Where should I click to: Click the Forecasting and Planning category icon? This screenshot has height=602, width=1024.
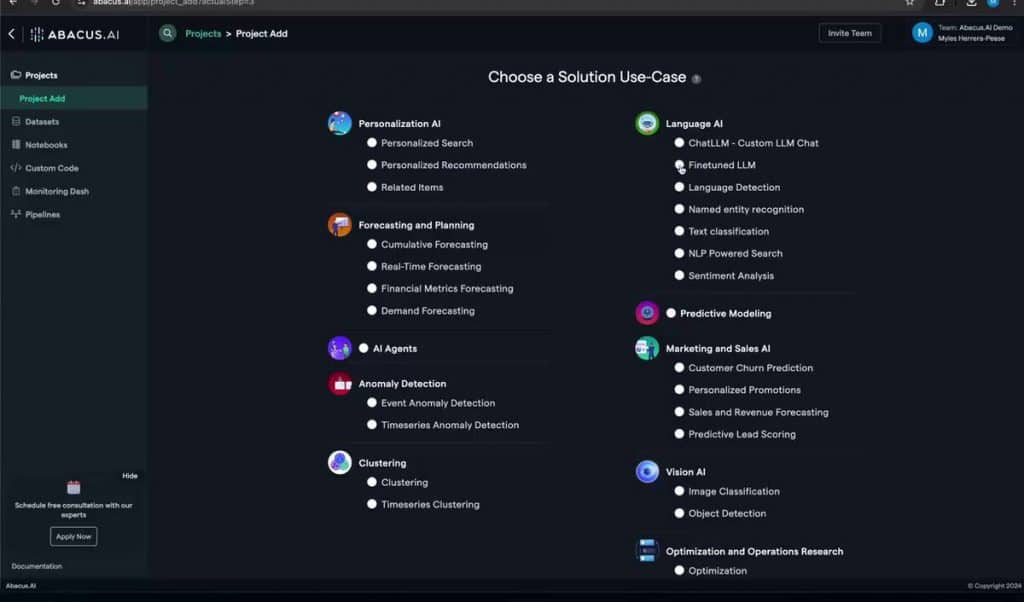tap(340, 225)
